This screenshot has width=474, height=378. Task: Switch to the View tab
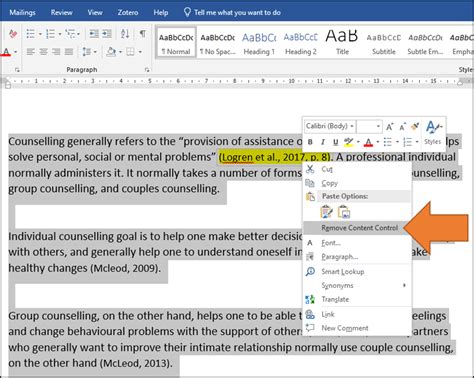tap(95, 13)
